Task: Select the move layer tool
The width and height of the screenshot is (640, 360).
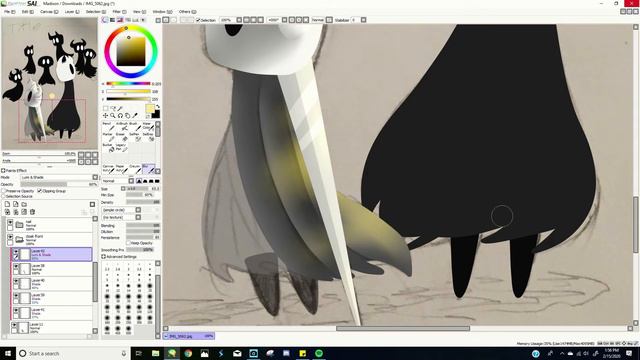Action: (105, 116)
